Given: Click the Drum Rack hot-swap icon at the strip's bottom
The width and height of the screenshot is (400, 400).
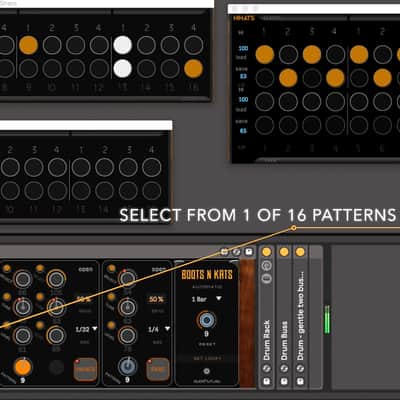Looking at the screenshot, I should [266, 369].
